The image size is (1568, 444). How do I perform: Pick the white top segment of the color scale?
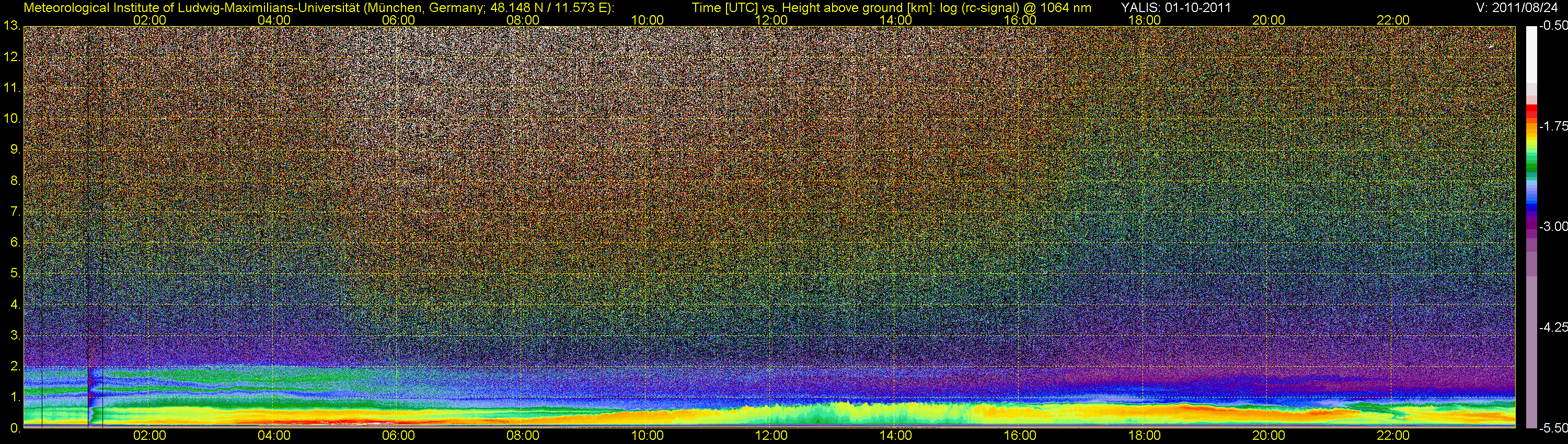(1531, 54)
